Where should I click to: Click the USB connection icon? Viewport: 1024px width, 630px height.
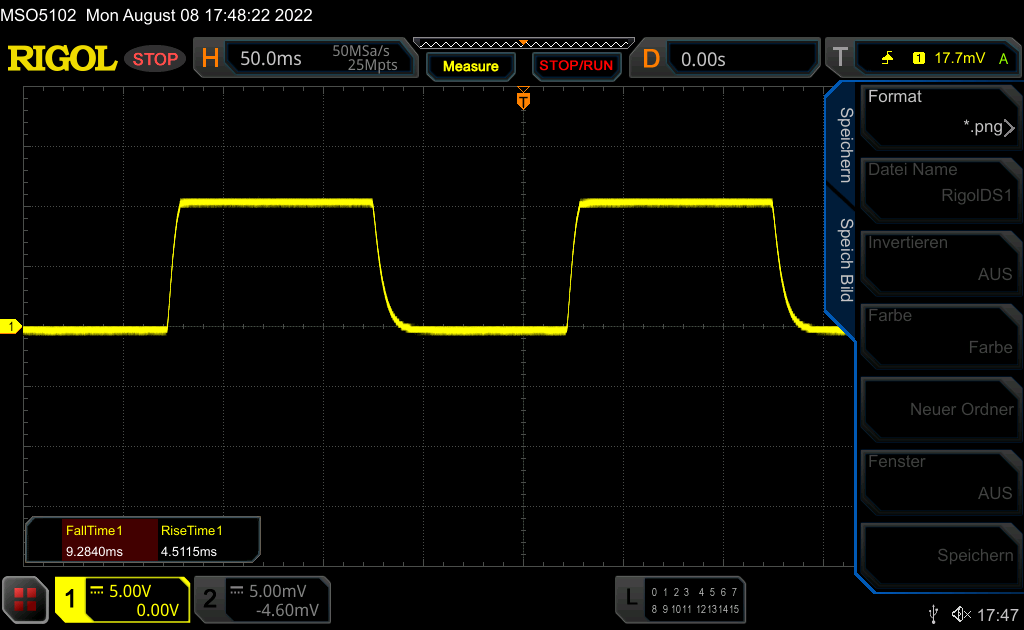coord(934,613)
